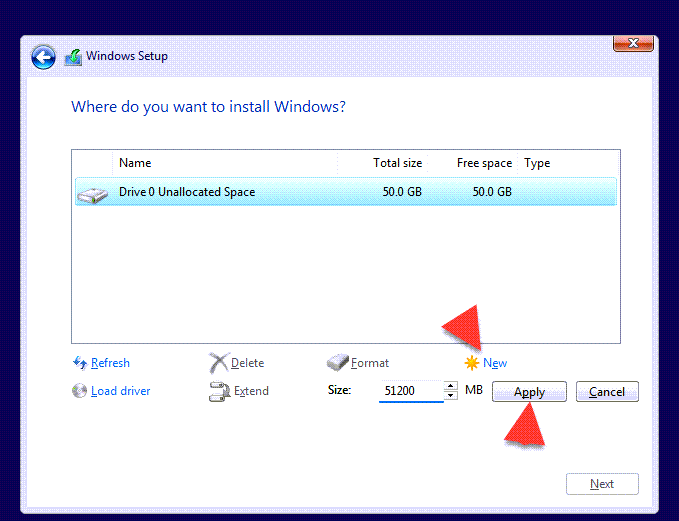Sort by the Total size column header
Viewport: 679px width, 521px height.
(397, 163)
